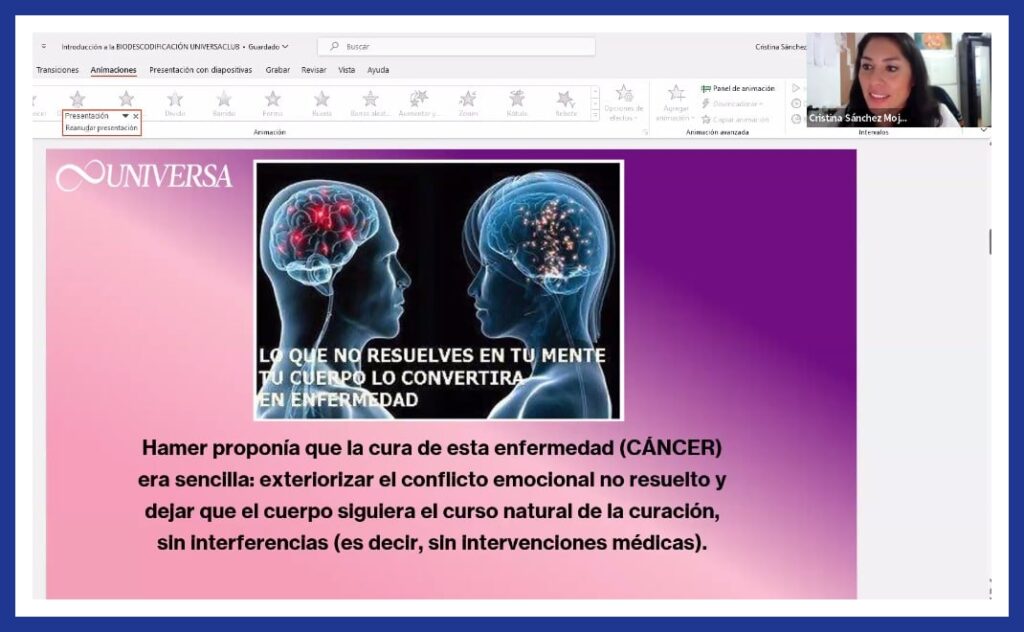The height and width of the screenshot is (632, 1024).
Task: Choose the Dividir animation effect
Action: pos(175,104)
